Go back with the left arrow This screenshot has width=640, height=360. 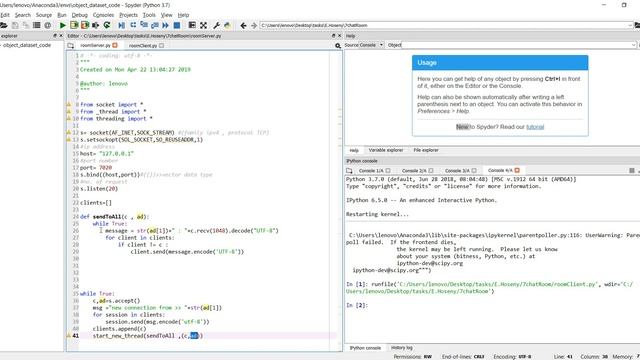coord(243,25)
